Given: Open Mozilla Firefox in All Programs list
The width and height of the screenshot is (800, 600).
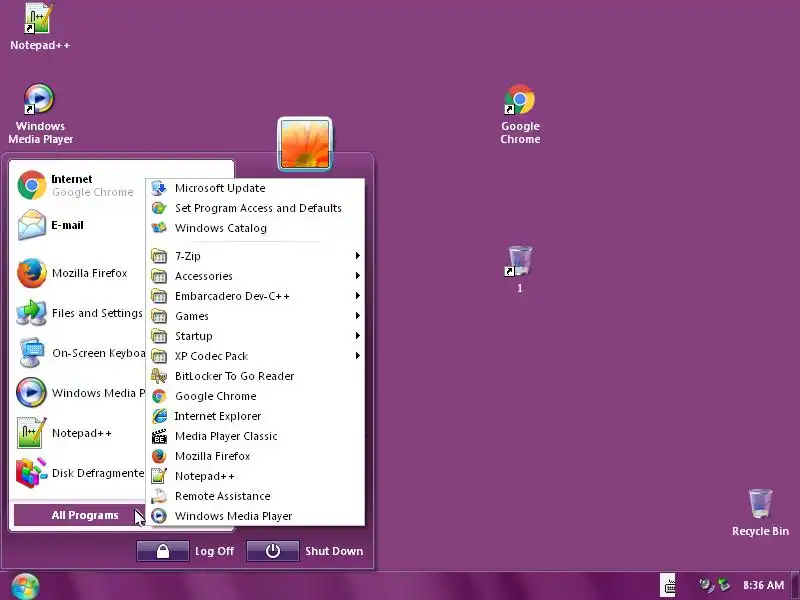Looking at the screenshot, I should click(255, 456).
